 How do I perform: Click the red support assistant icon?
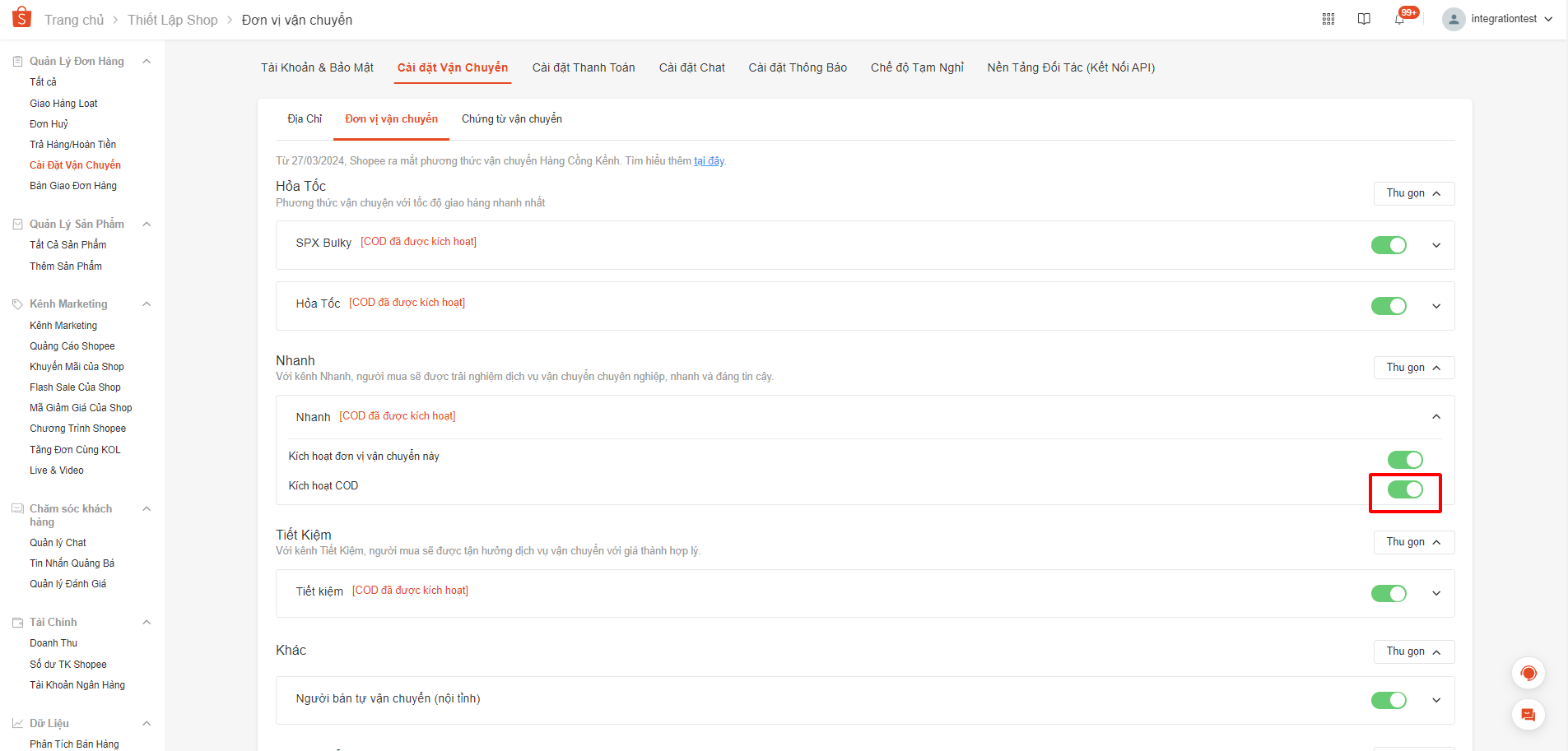click(1528, 674)
